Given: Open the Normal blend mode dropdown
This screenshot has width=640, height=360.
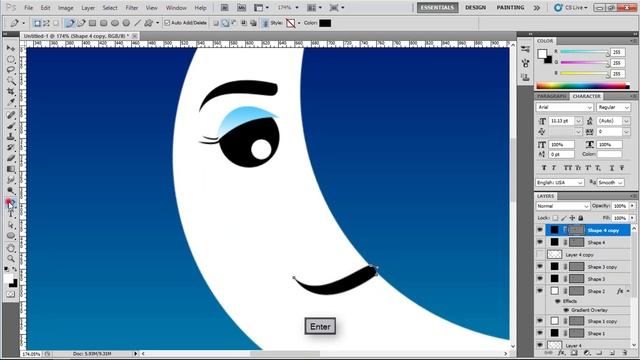Looking at the screenshot, I should 563,206.
